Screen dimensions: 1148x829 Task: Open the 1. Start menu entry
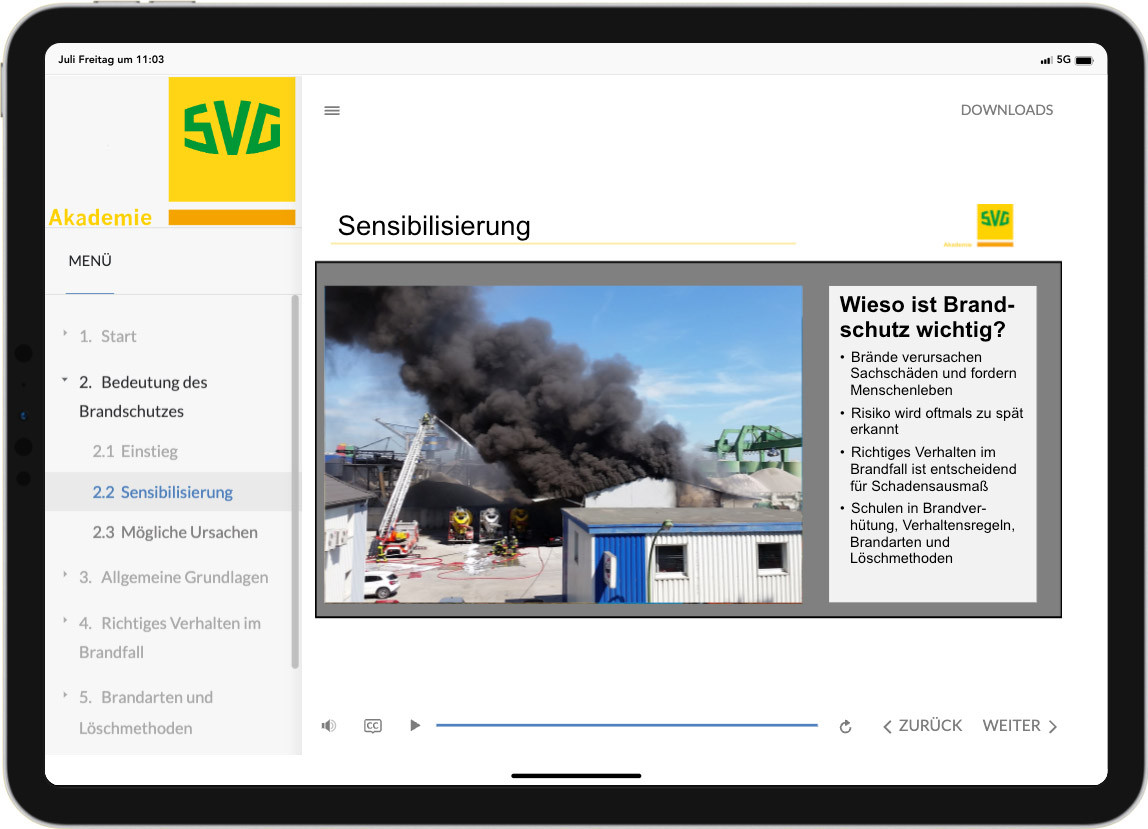point(108,336)
